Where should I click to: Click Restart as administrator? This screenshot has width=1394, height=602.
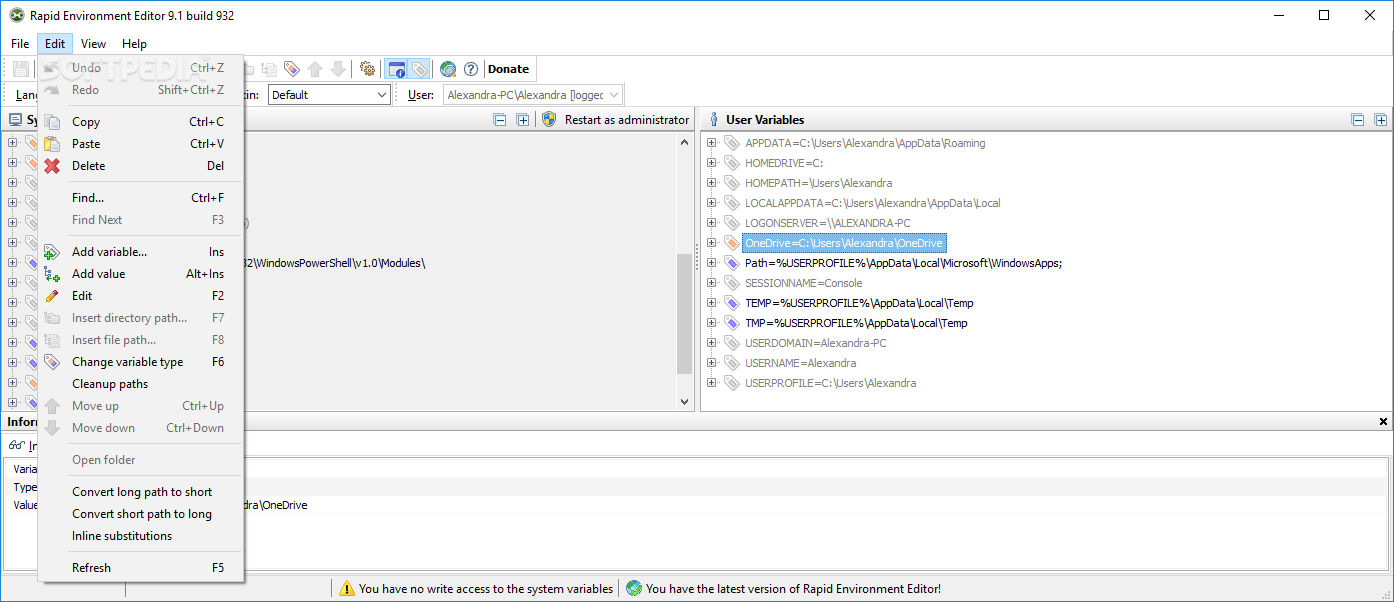click(627, 120)
